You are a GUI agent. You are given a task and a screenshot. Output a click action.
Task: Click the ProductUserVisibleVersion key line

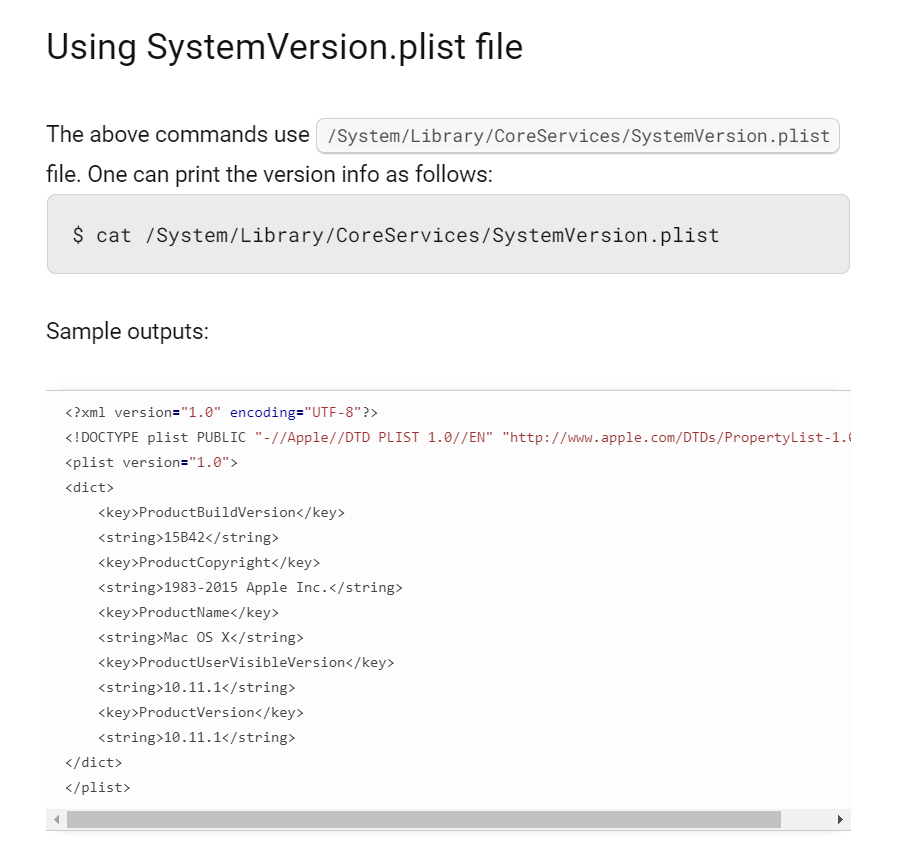tap(246, 662)
